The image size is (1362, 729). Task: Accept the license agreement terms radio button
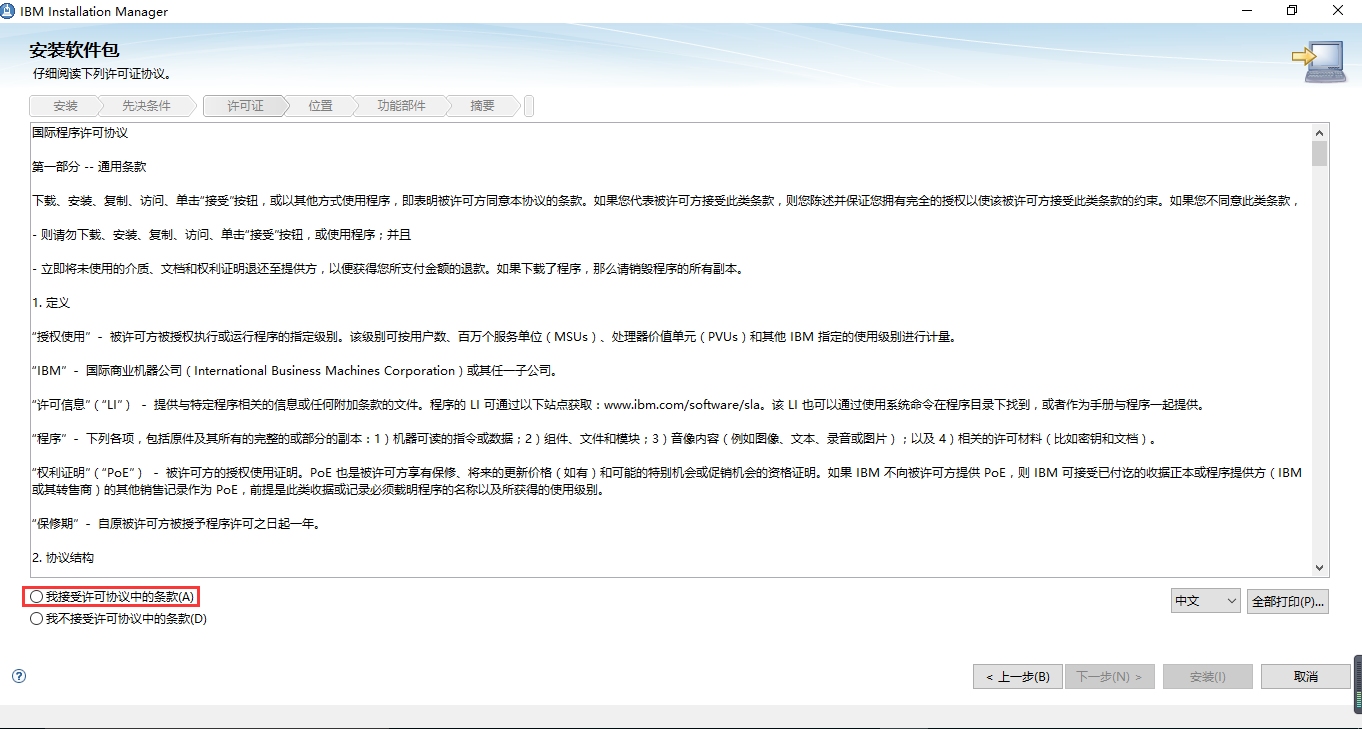(x=37, y=597)
